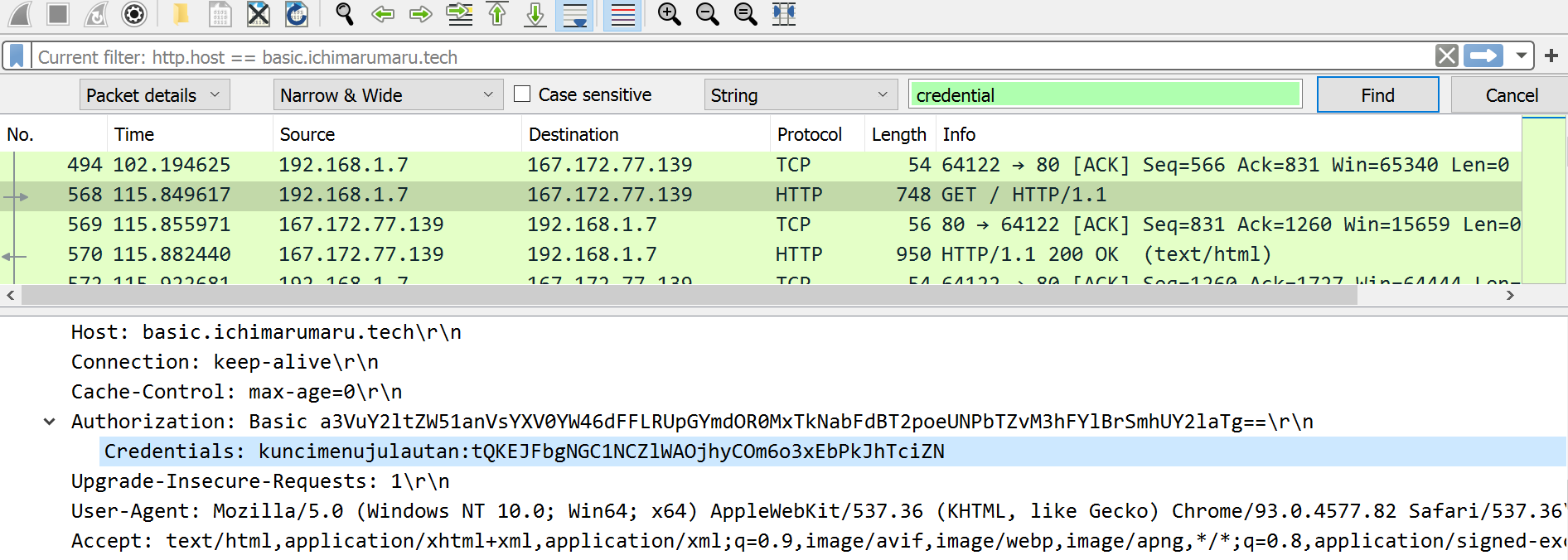
Task: Click the horizontal scrollbar right arrow
Action: pyautogui.click(x=1510, y=295)
